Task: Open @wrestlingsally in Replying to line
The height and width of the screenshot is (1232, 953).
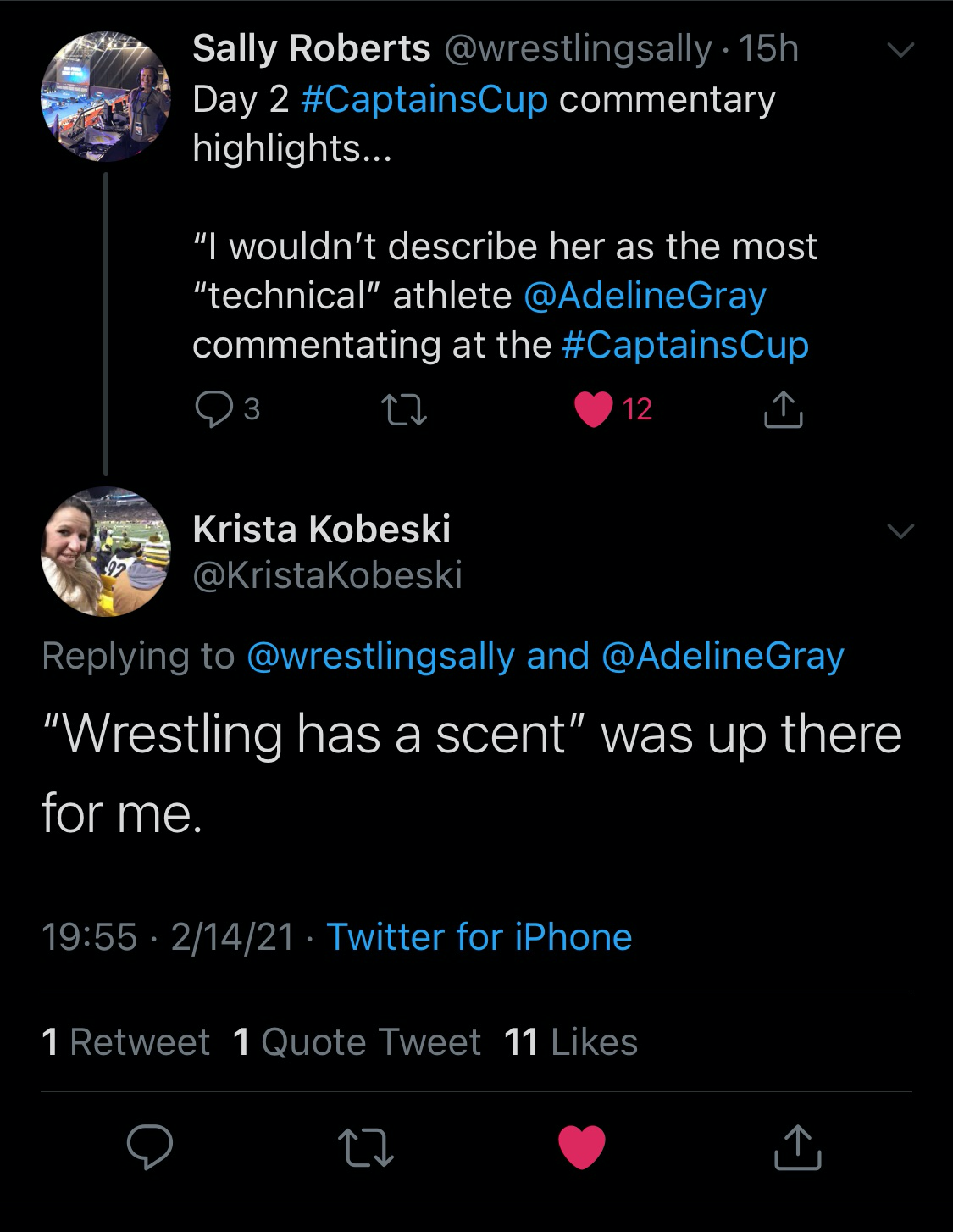Action: 380,657
